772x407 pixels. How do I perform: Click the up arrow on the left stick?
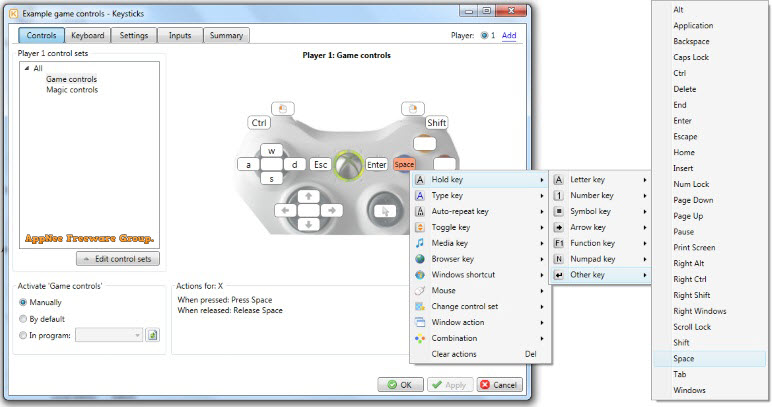pos(309,196)
